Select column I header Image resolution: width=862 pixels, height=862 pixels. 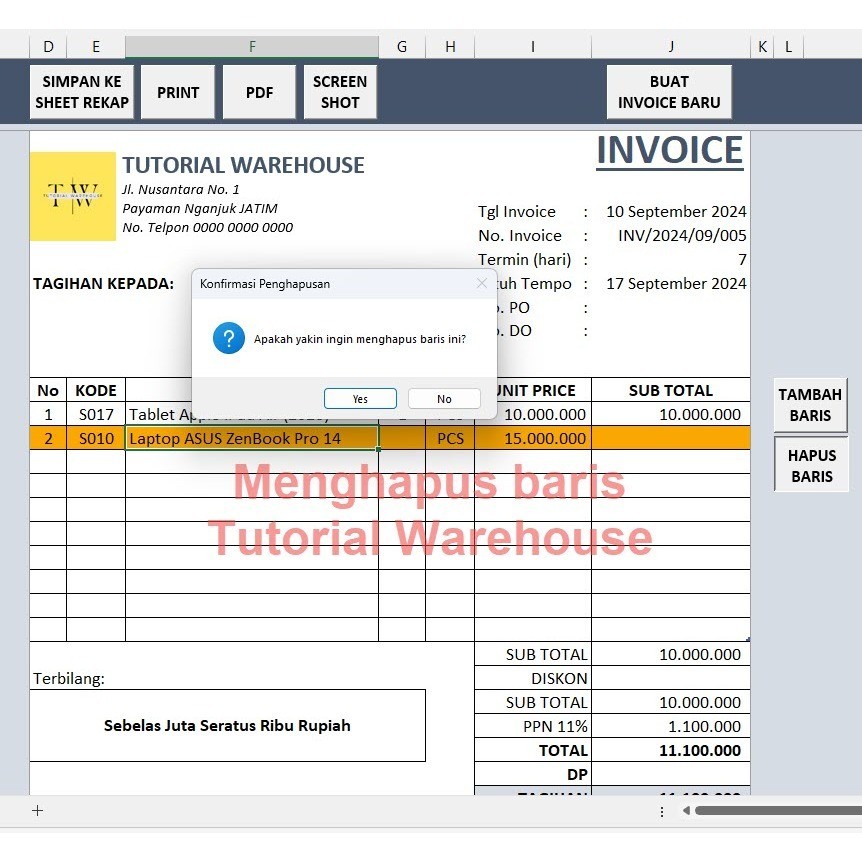533,47
